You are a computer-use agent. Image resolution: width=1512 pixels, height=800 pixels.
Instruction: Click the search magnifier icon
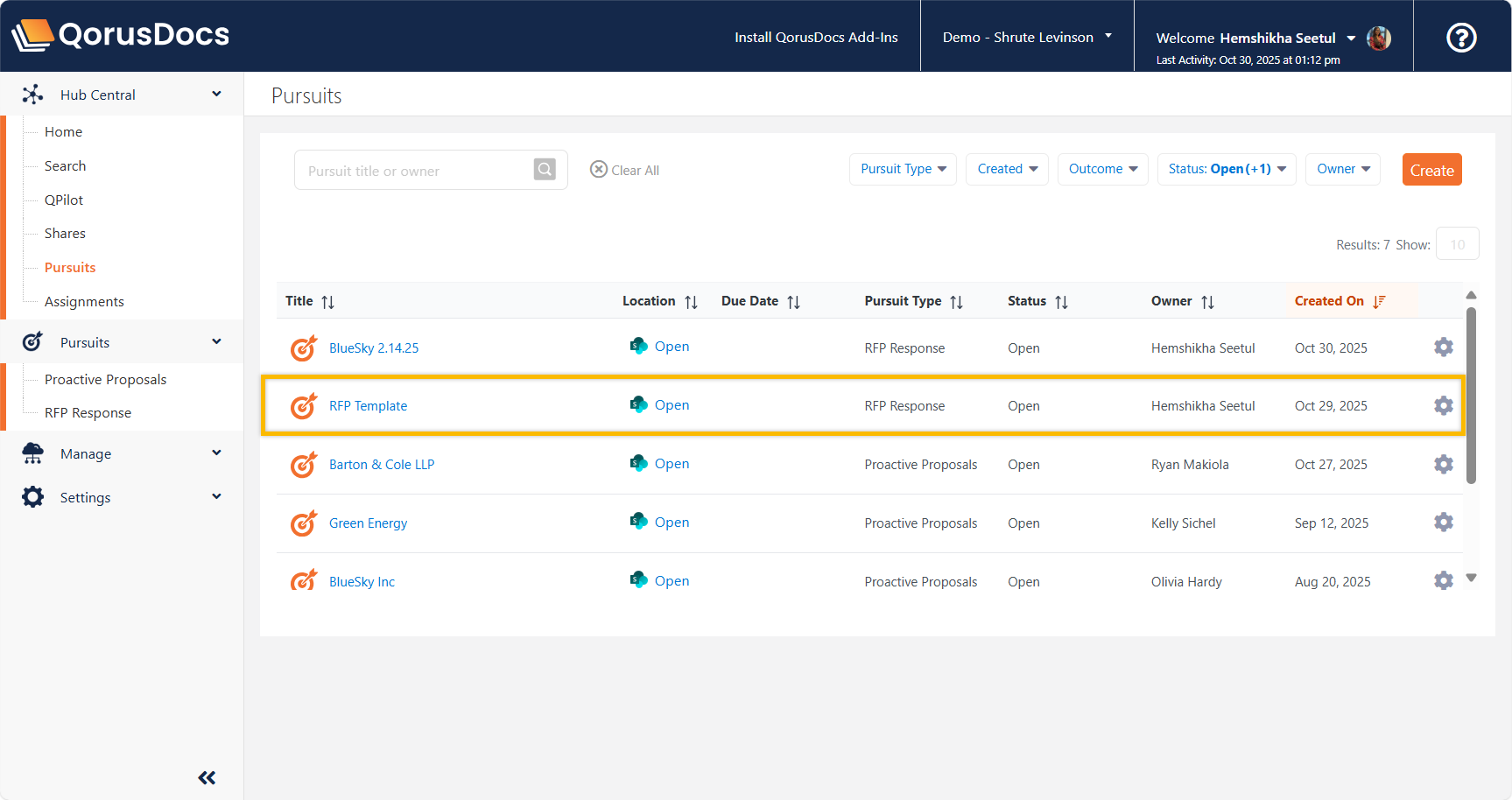545,170
